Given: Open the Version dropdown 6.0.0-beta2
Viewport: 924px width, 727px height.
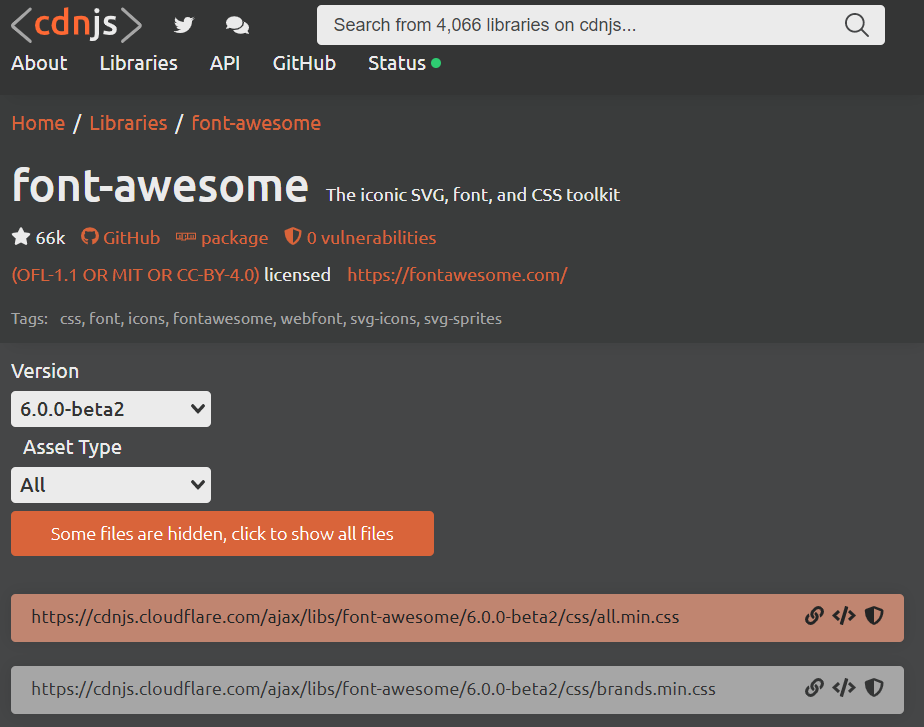Looking at the screenshot, I should tap(111, 409).
